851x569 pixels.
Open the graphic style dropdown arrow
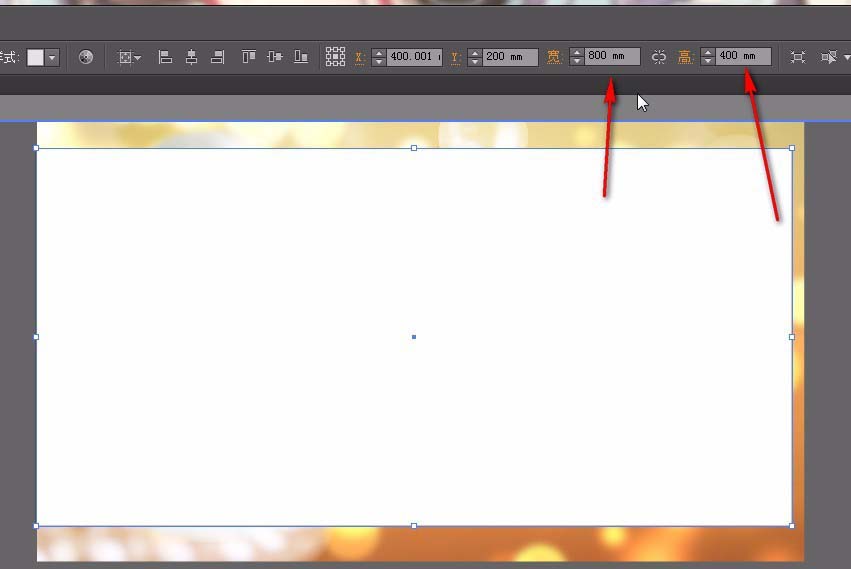52,57
